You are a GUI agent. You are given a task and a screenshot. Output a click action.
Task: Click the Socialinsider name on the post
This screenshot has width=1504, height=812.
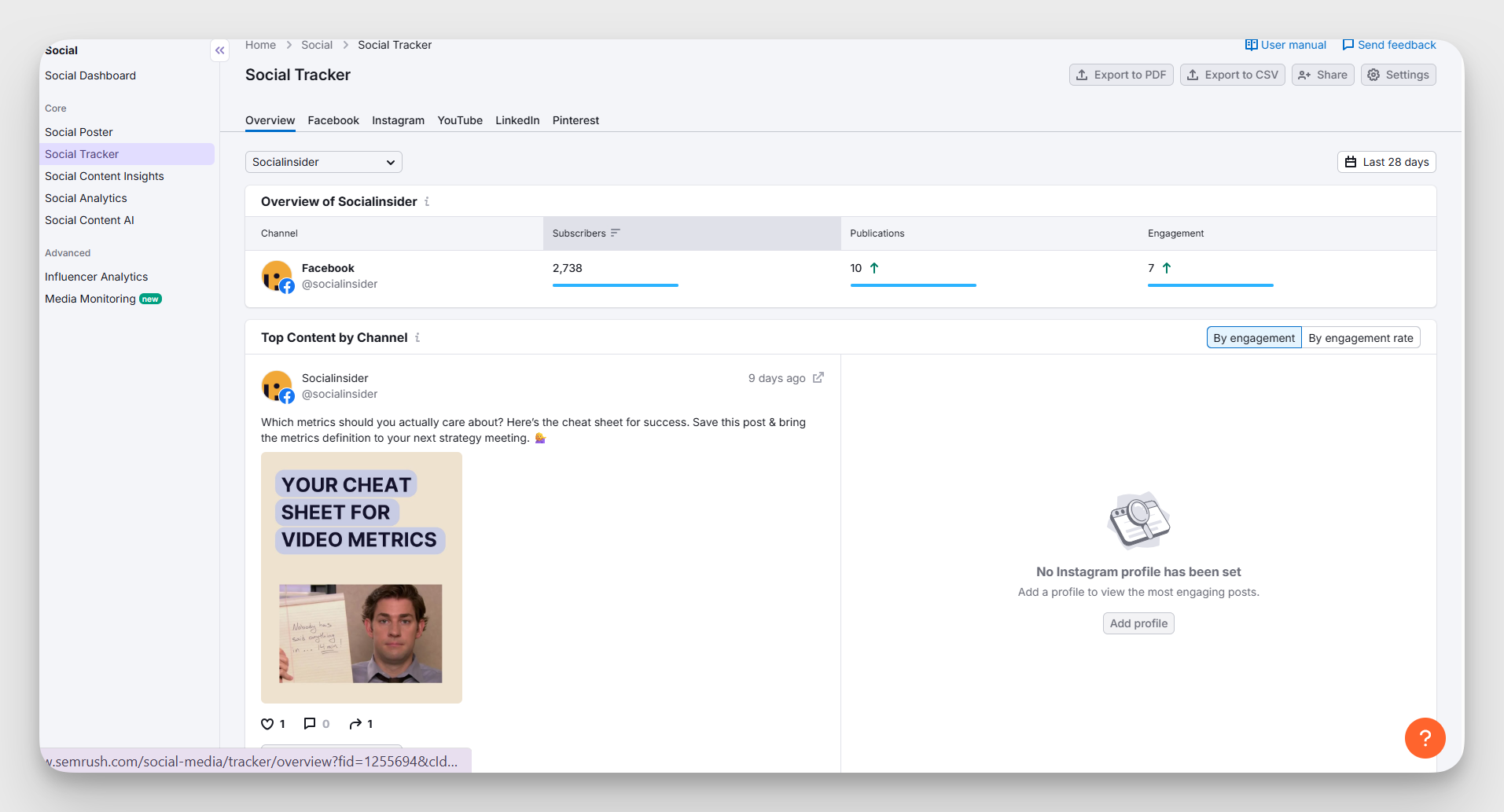click(335, 378)
